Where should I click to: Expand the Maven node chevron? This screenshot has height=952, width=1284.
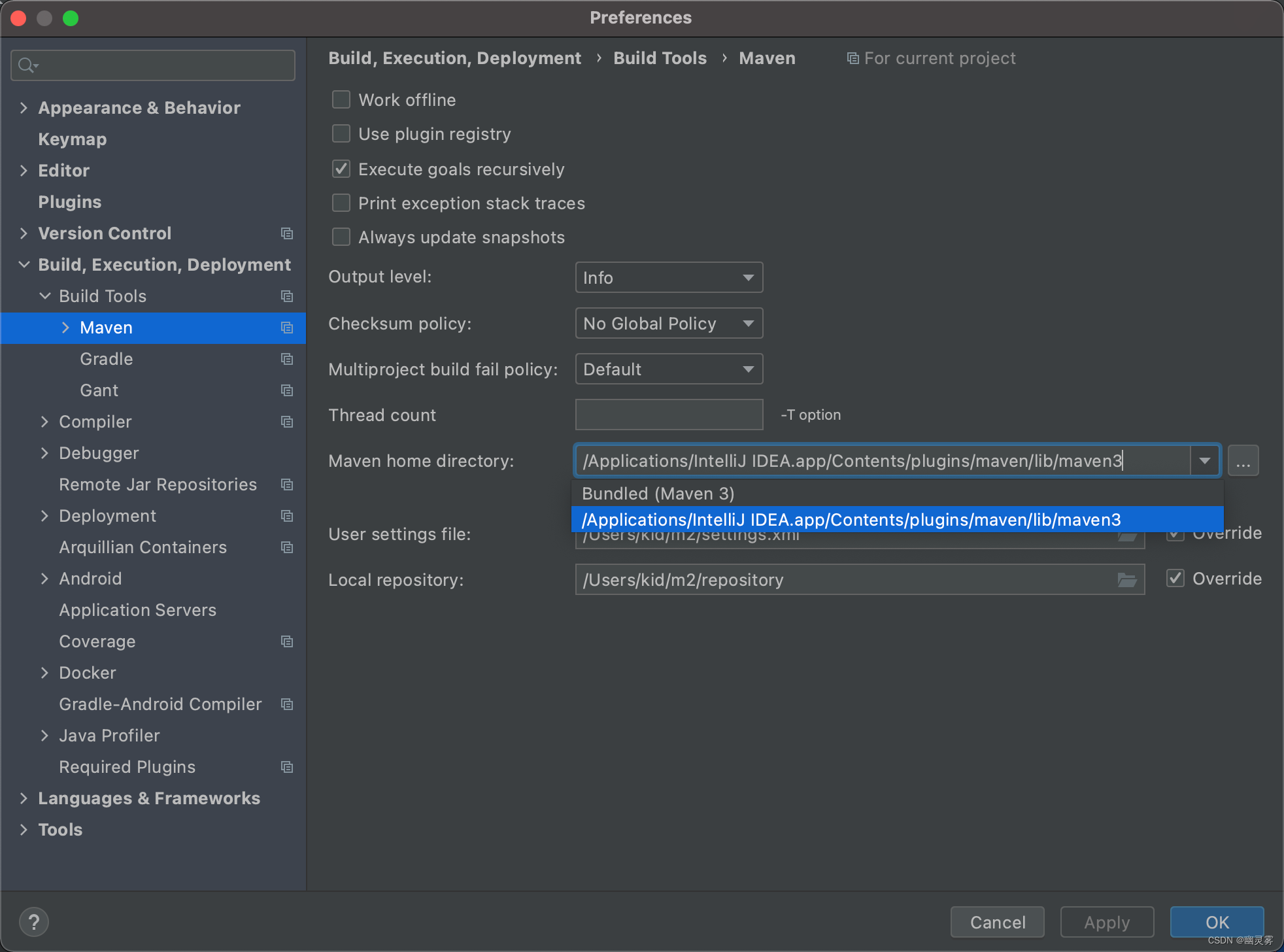coord(65,328)
